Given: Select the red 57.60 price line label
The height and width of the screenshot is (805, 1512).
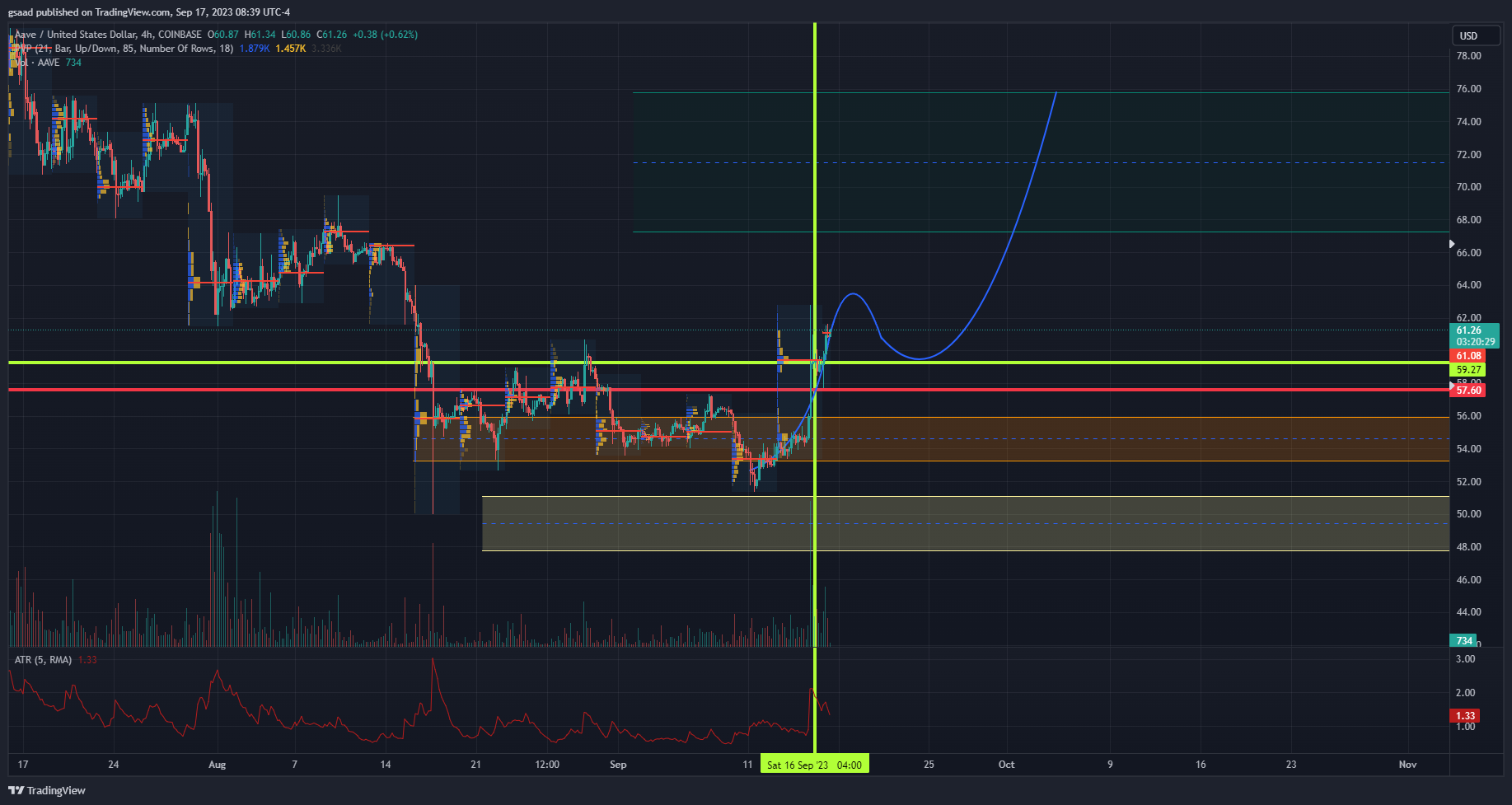Looking at the screenshot, I should tap(1468, 391).
